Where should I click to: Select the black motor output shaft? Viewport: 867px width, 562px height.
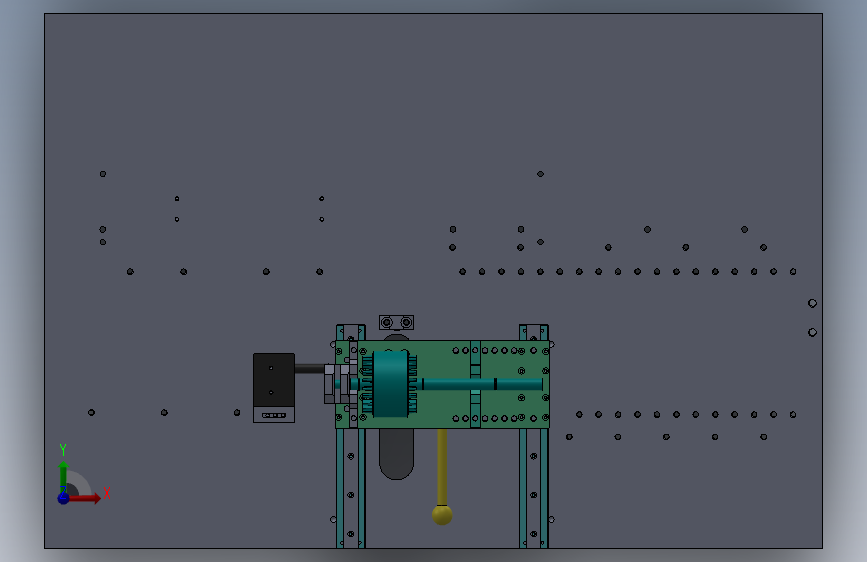(x=310, y=368)
